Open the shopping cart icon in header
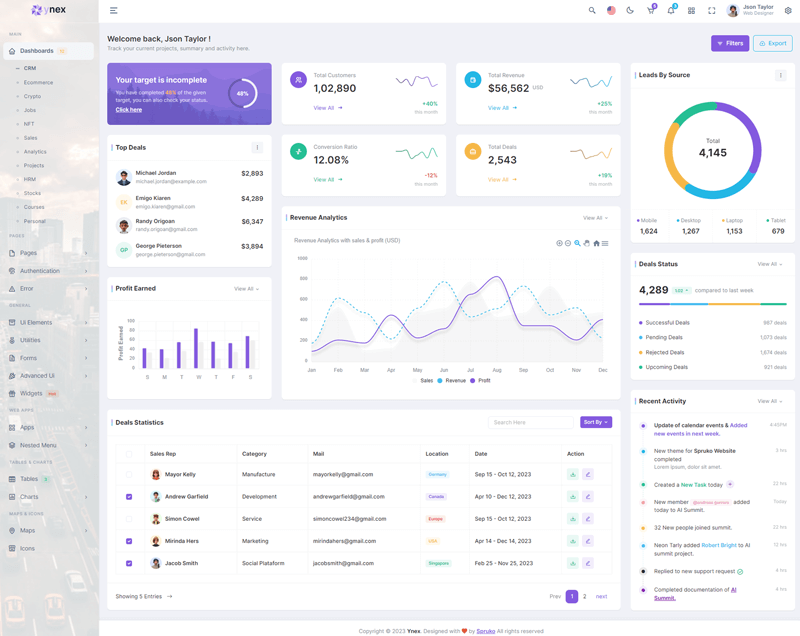The width and height of the screenshot is (800, 636). click(650, 10)
